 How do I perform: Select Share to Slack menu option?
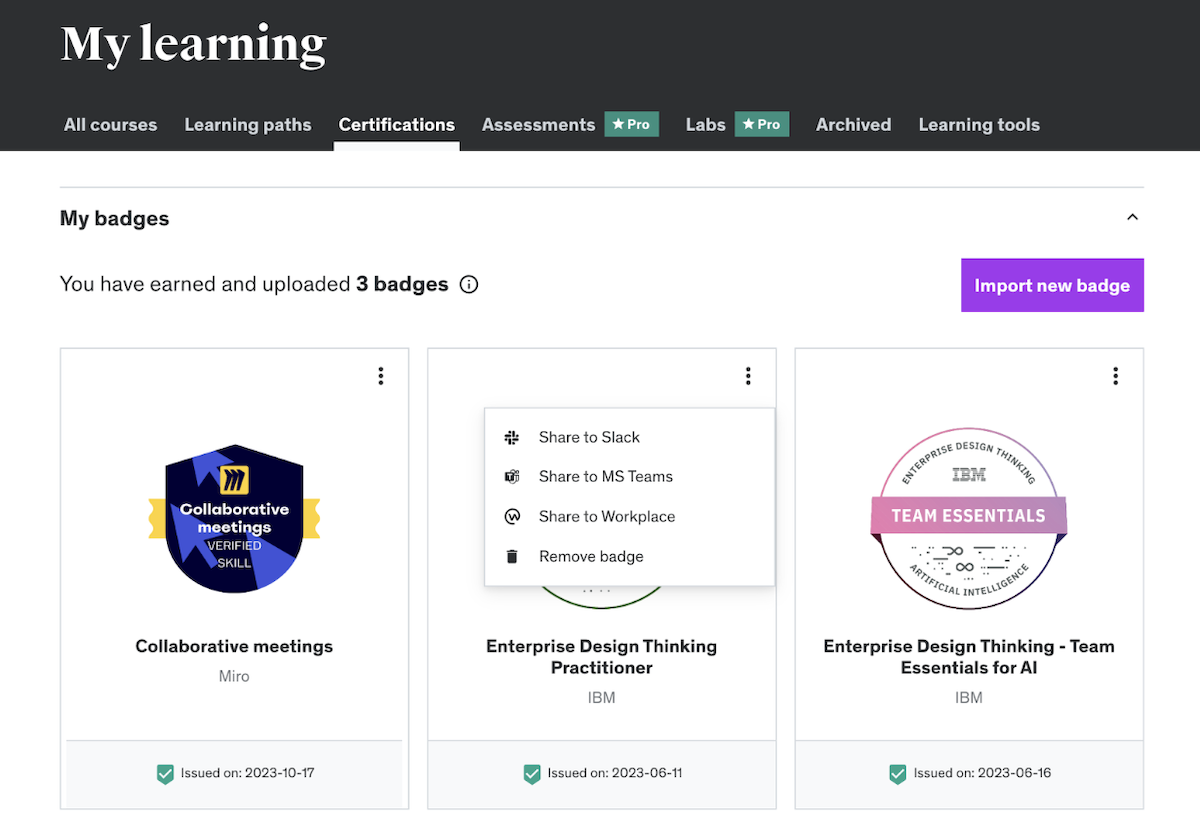pos(589,437)
